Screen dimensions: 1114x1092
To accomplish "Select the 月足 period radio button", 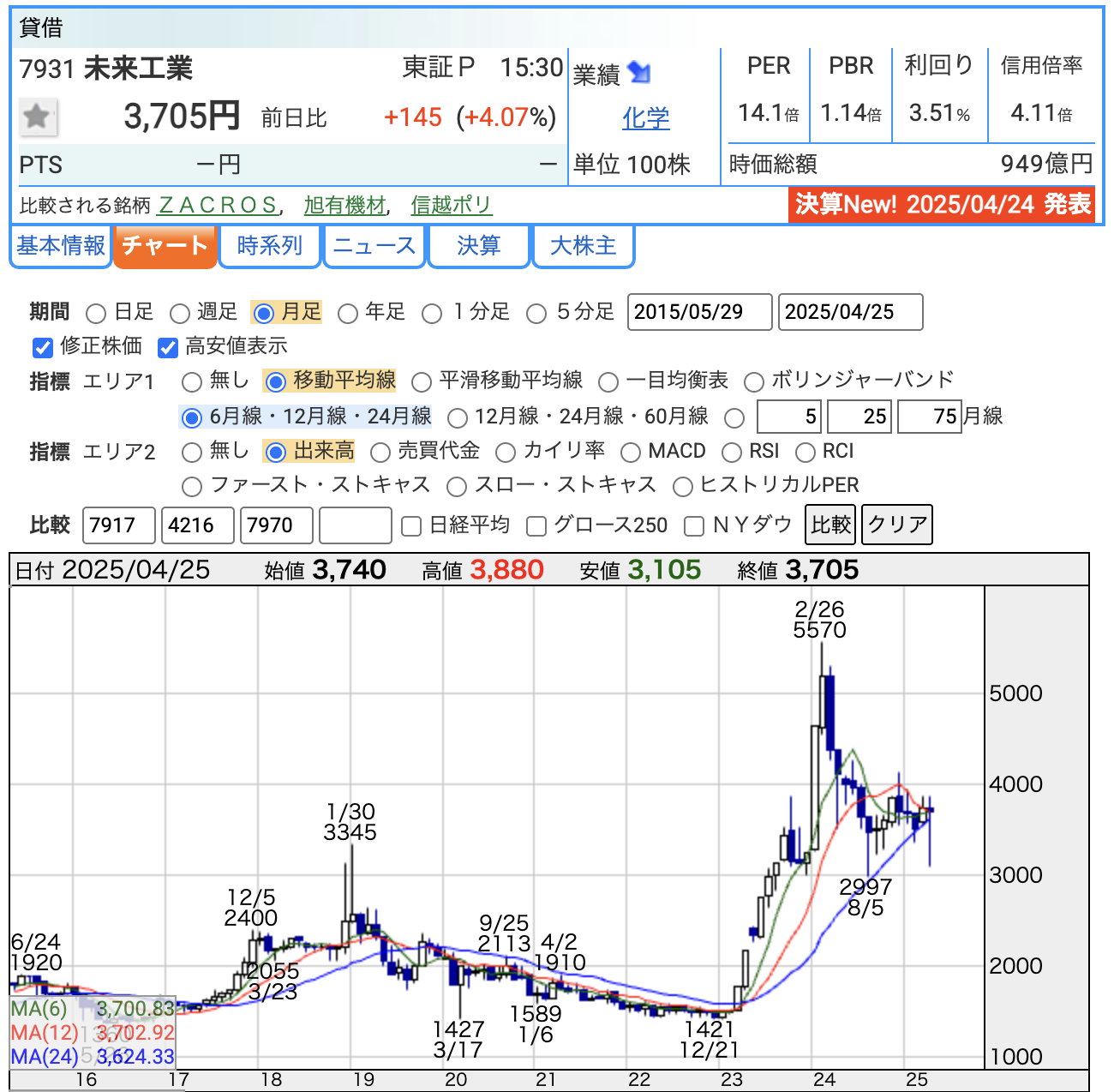I will click(264, 314).
